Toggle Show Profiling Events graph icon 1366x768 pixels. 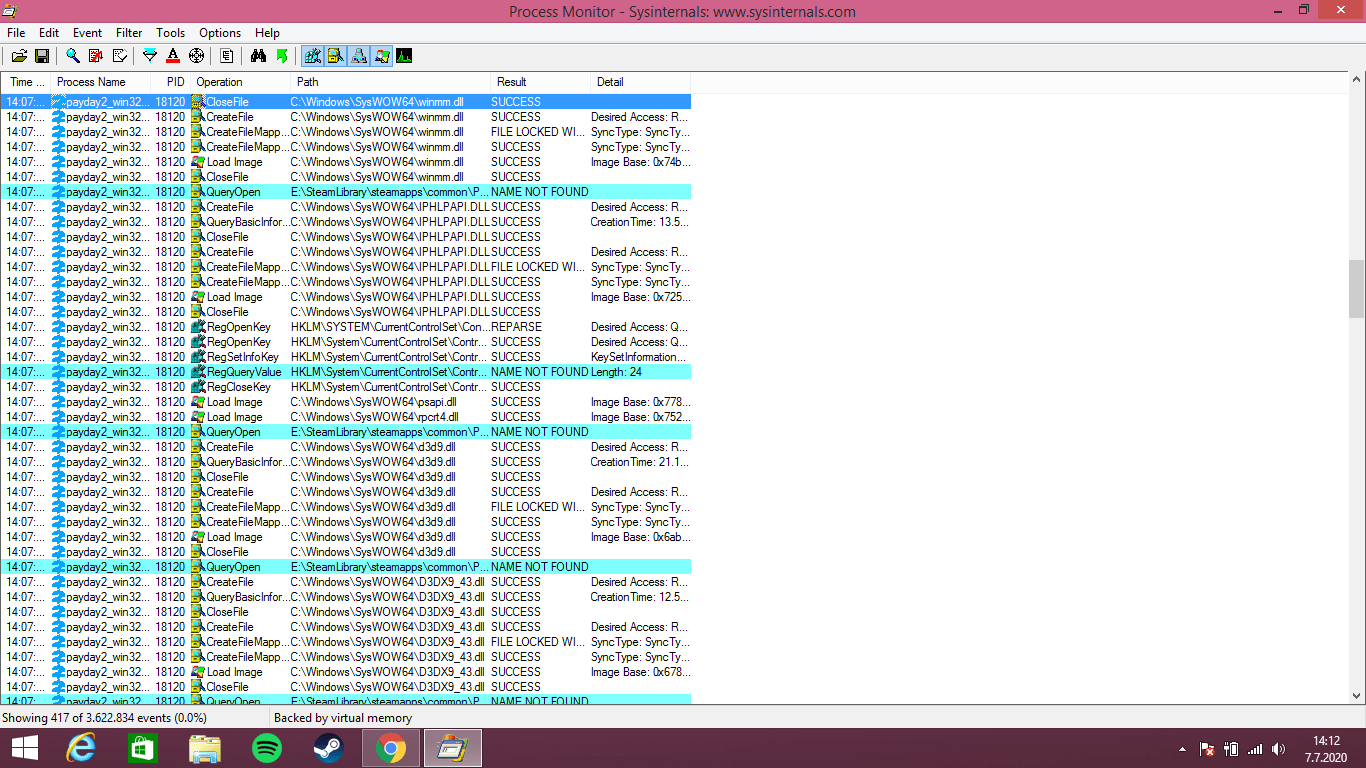point(404,56)
